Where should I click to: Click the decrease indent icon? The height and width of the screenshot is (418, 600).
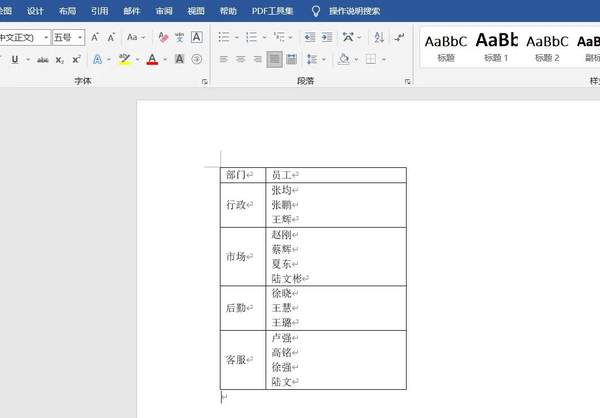click(x=309, y=37)
